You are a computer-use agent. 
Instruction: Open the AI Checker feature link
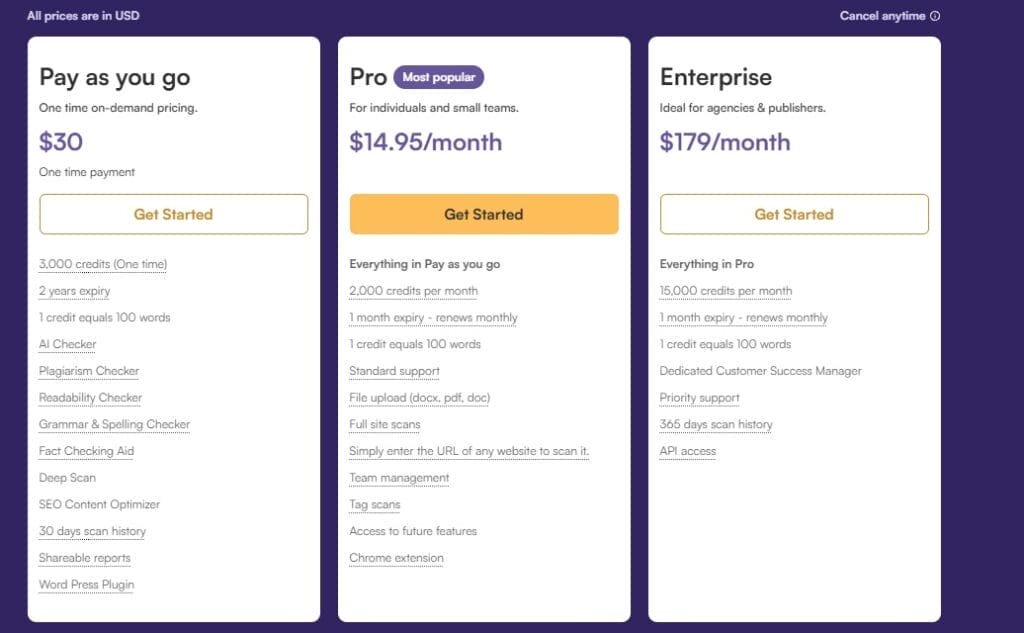click(x=67, y=344)
